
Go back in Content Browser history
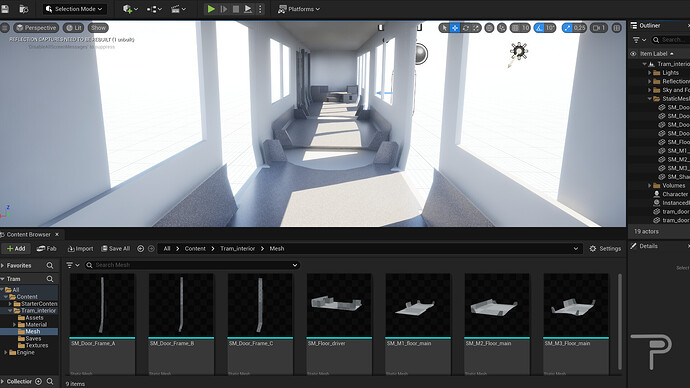point(140,249)
